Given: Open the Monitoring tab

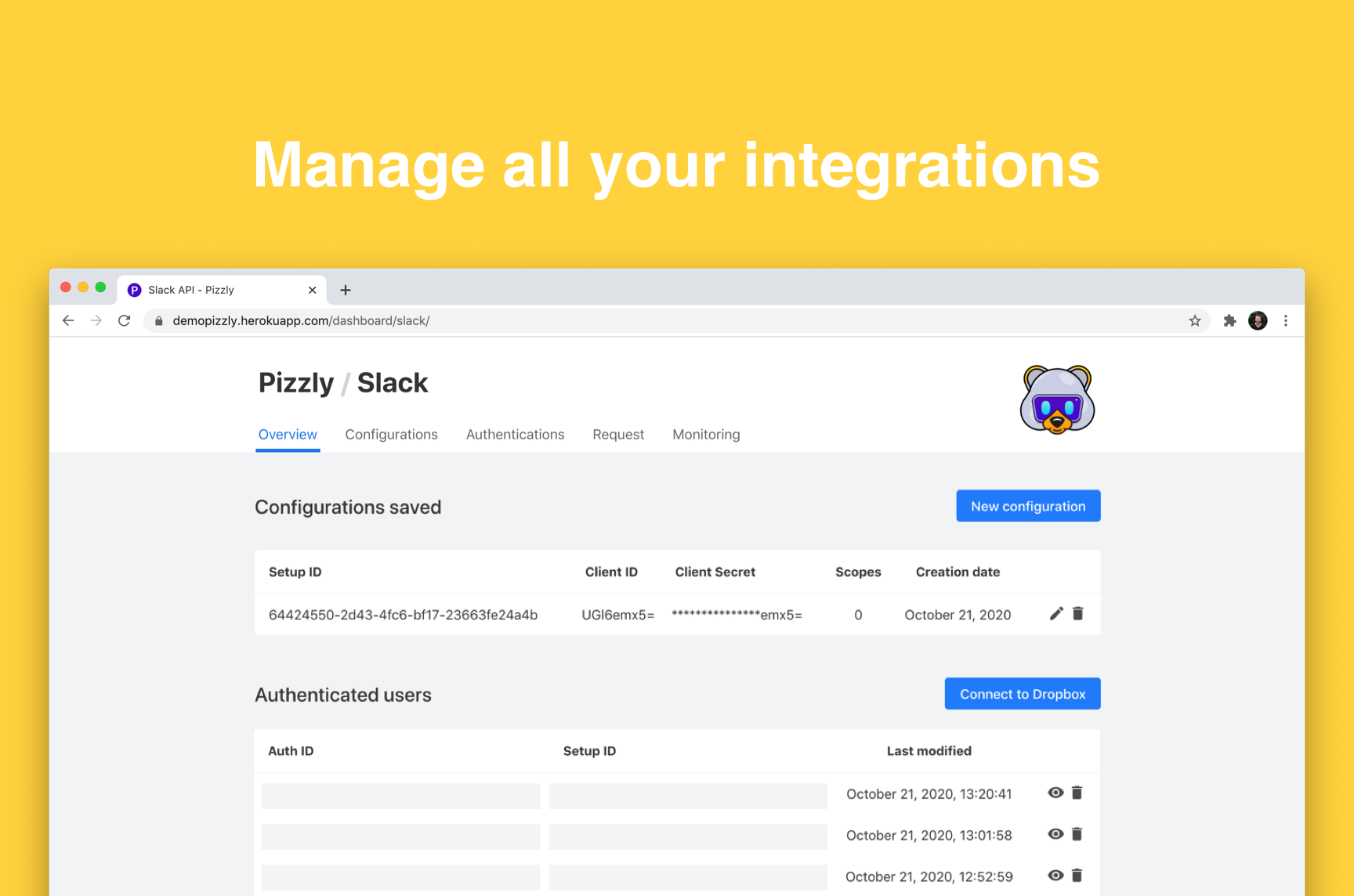Looking at the screenshot, I should click(706, 435).
